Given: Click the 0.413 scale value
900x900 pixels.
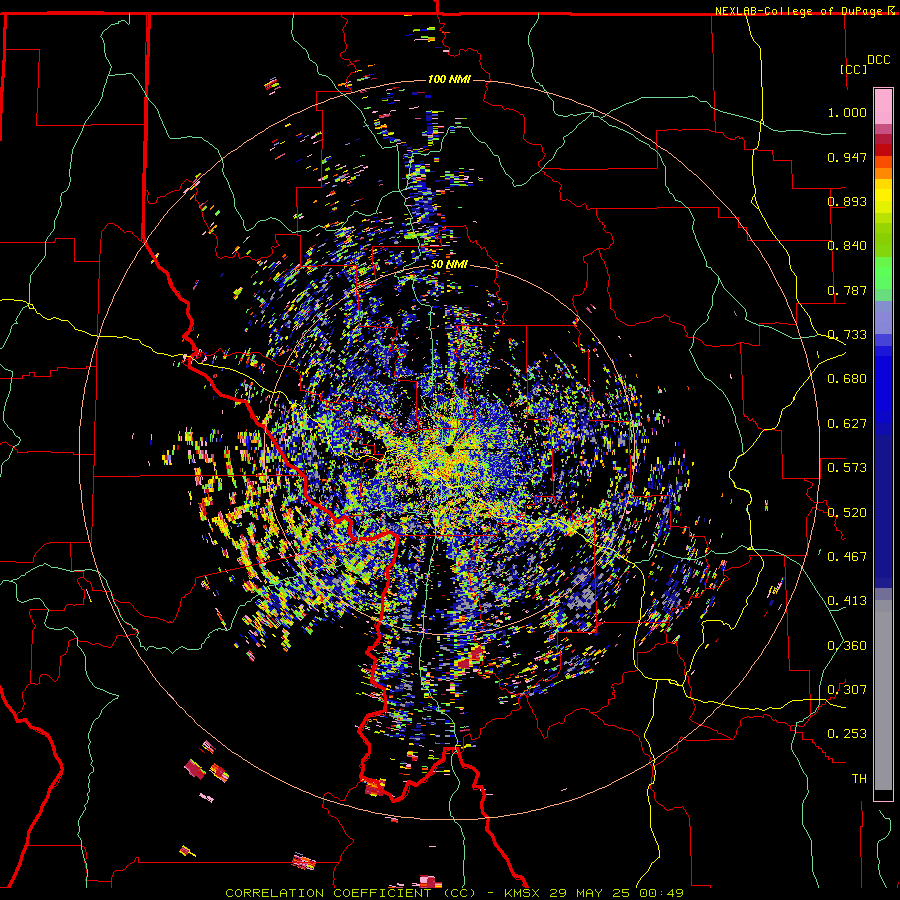Looking at the screenshot, I should [847, 601].
